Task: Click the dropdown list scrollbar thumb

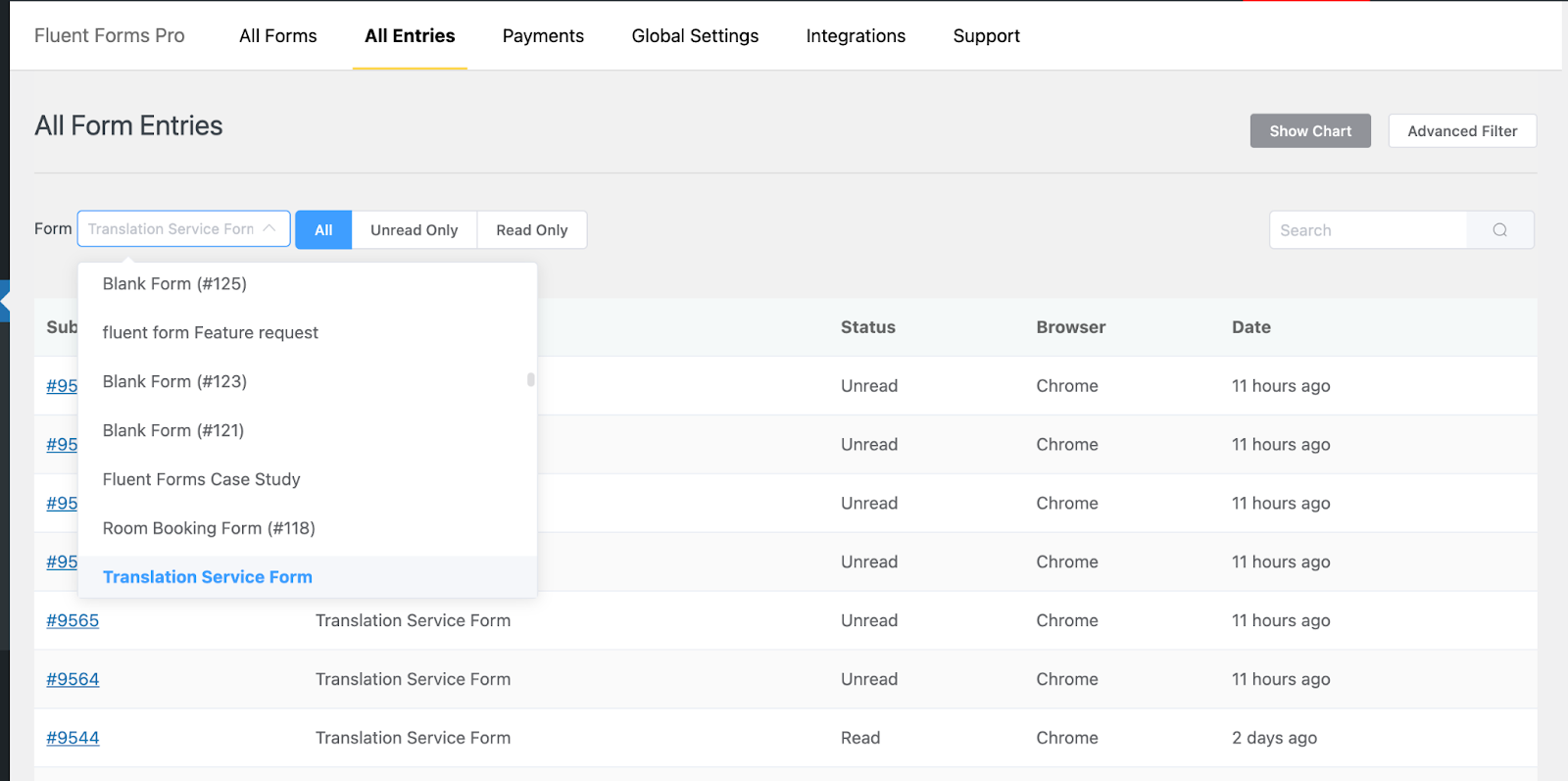Action: pos(531,379)
